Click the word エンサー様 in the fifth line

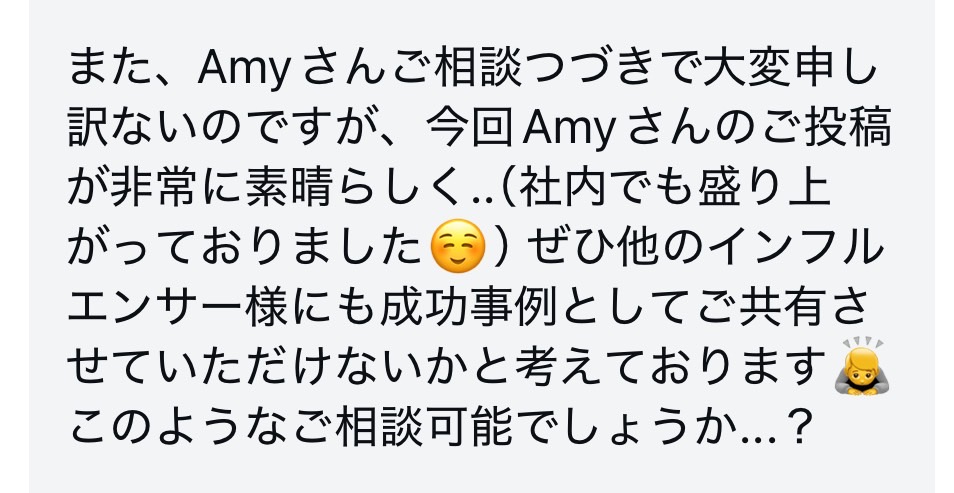point(177,307)
